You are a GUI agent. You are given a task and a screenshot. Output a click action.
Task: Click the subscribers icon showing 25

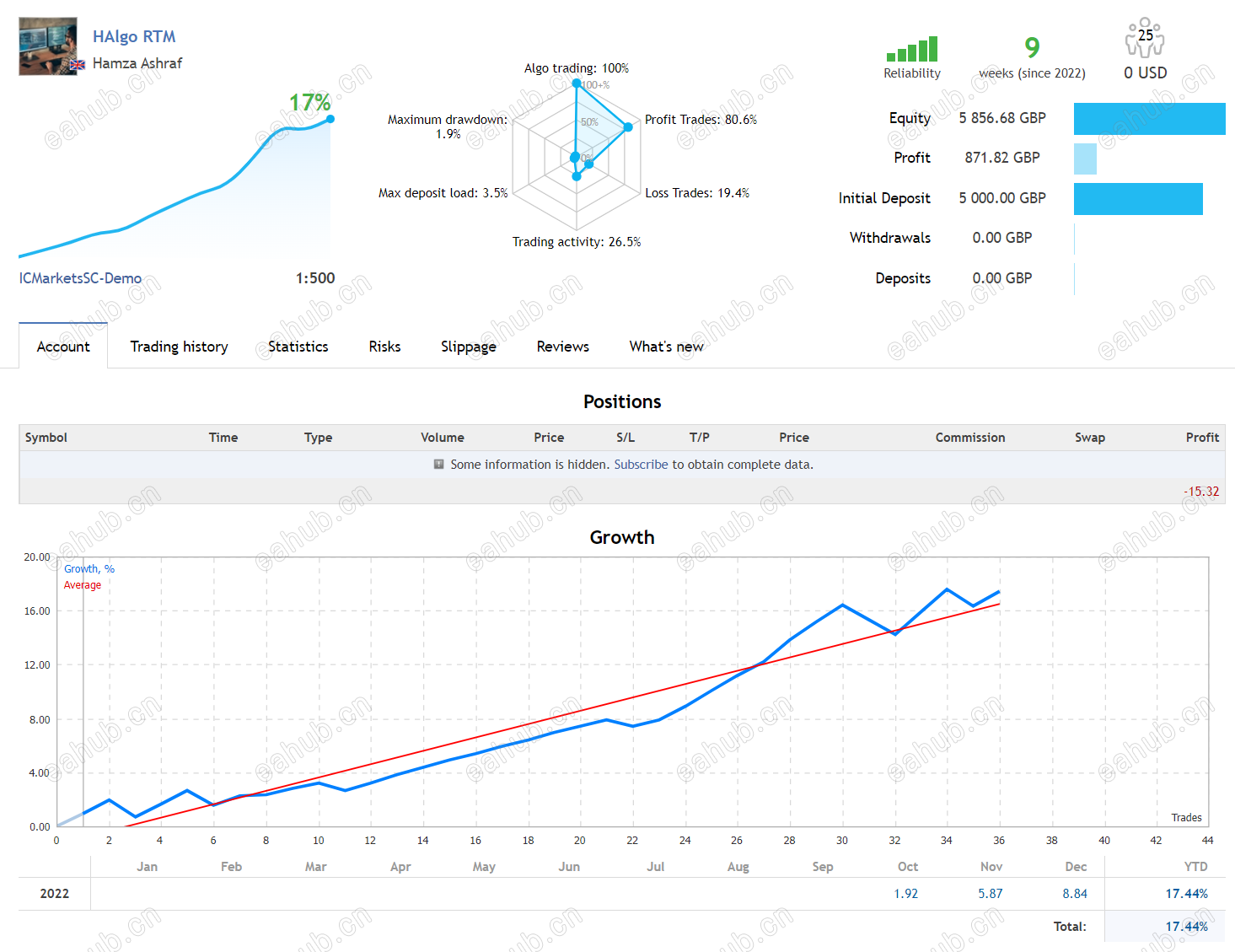(x=1145, y=38)
